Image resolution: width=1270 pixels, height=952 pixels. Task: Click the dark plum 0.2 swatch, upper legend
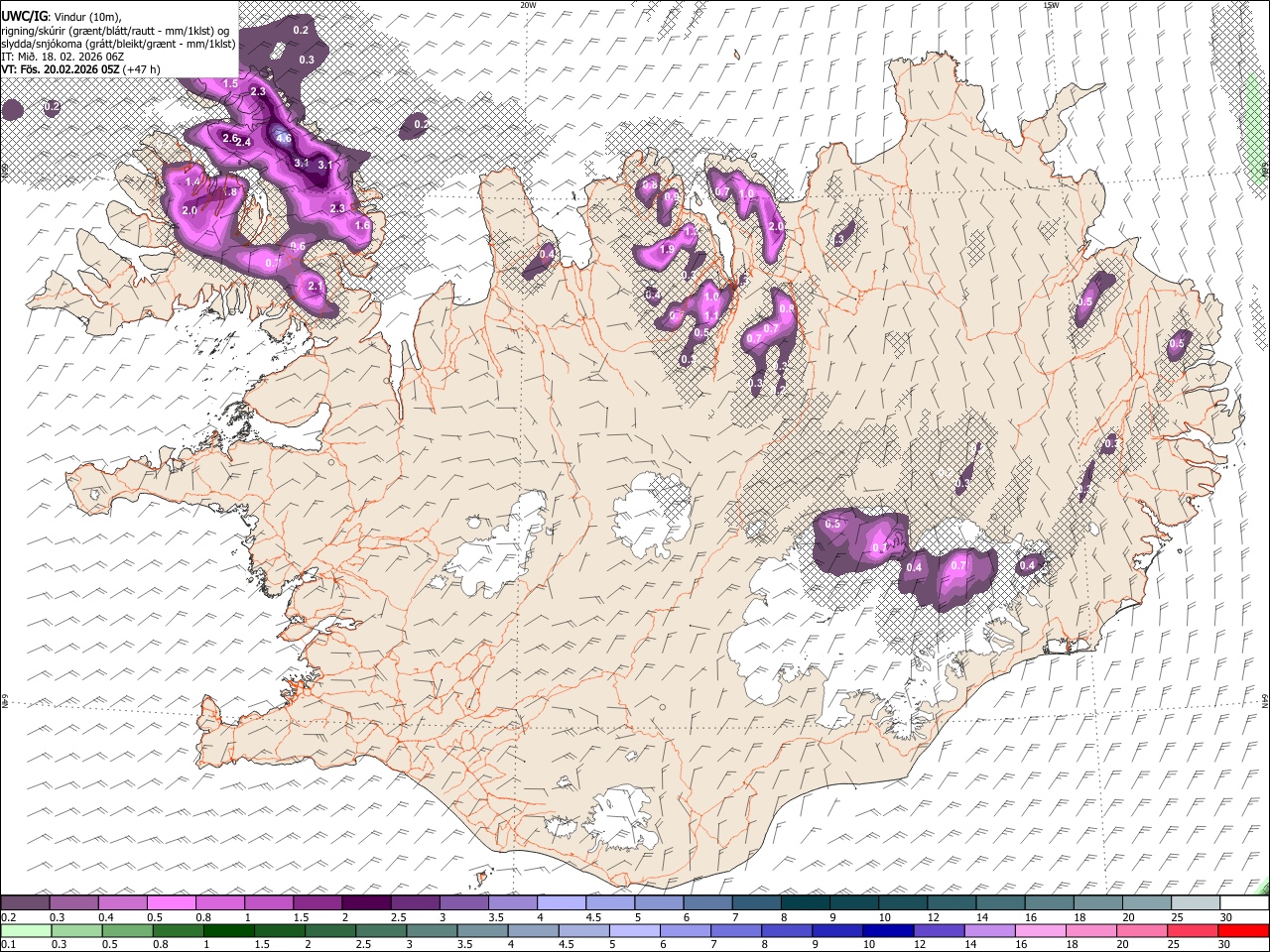(x=25, y=903)
